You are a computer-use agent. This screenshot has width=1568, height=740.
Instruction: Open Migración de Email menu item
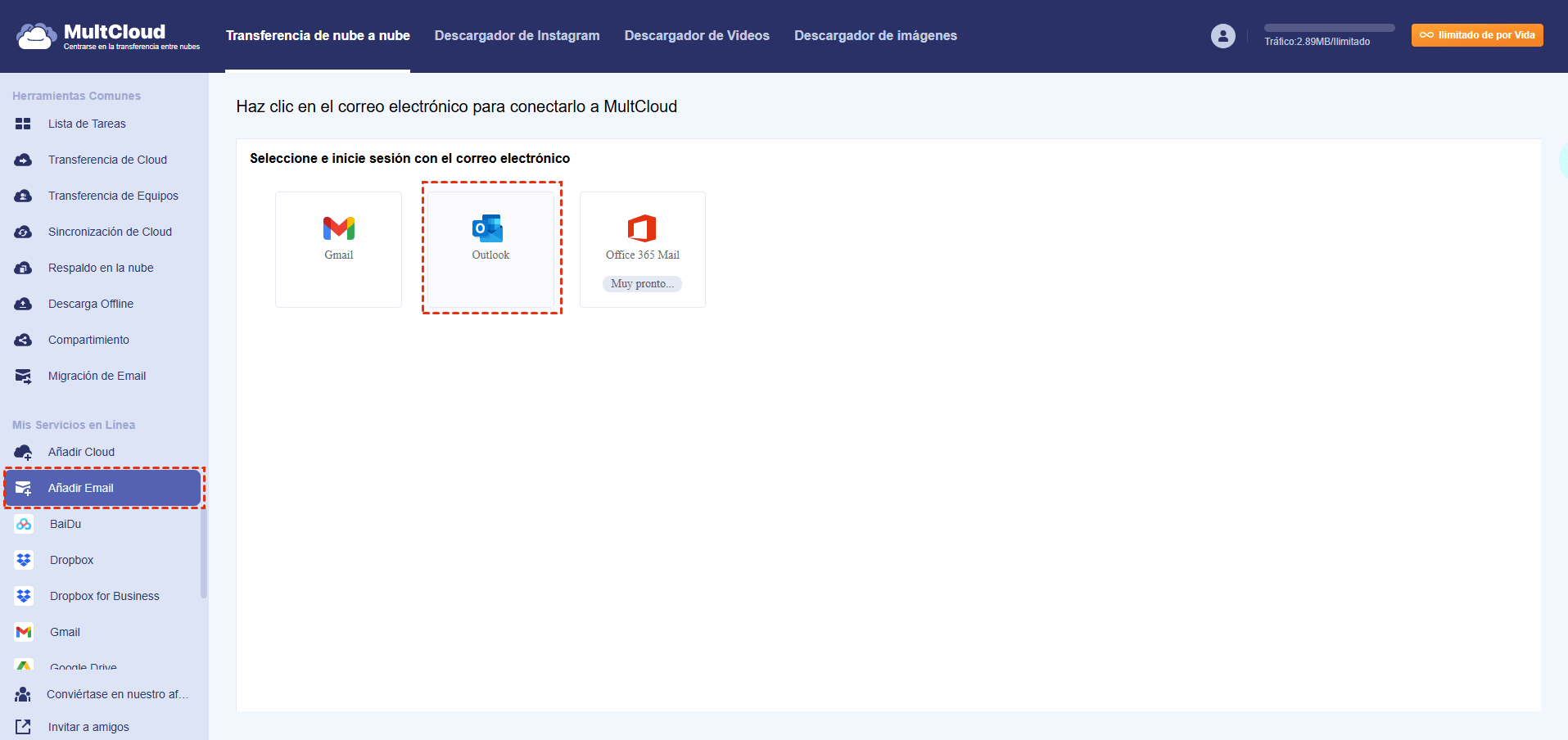point(97,376)
